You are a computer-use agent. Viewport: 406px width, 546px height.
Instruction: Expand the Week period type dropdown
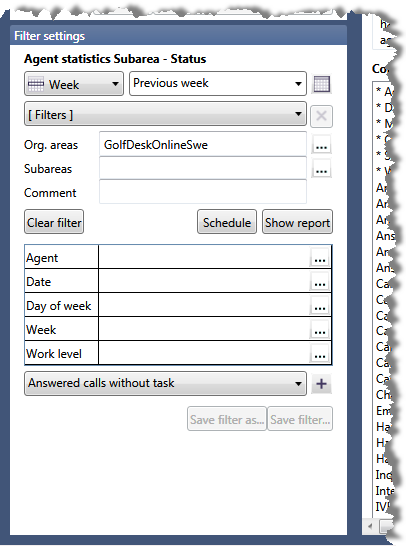click(x=74, y=84)
